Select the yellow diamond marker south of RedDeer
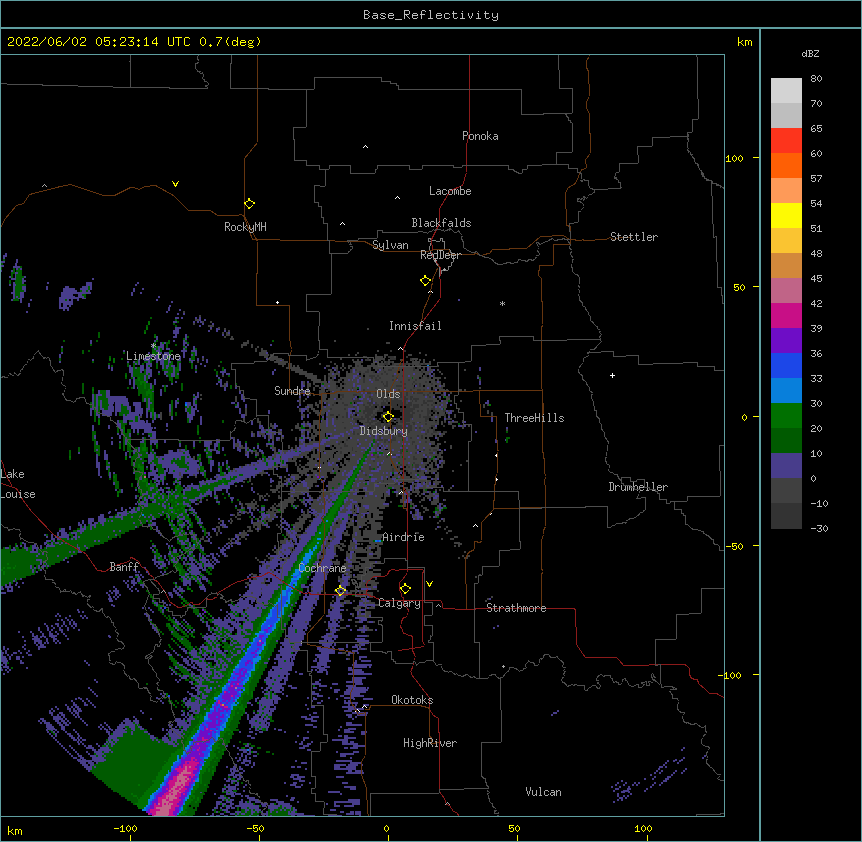 (x=426, y=281)
